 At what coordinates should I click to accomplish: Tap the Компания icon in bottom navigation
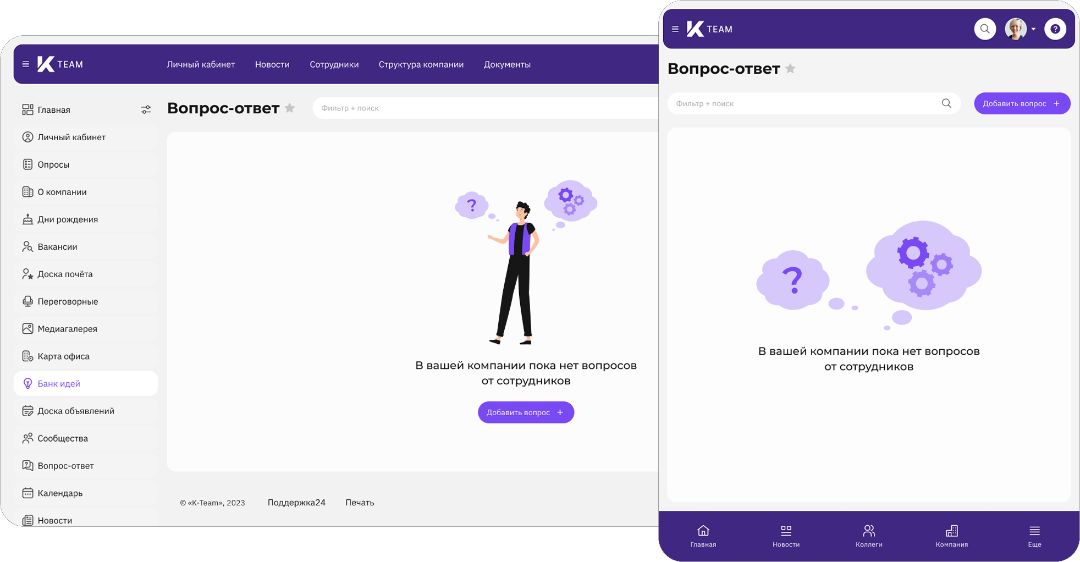click(952, 530)
